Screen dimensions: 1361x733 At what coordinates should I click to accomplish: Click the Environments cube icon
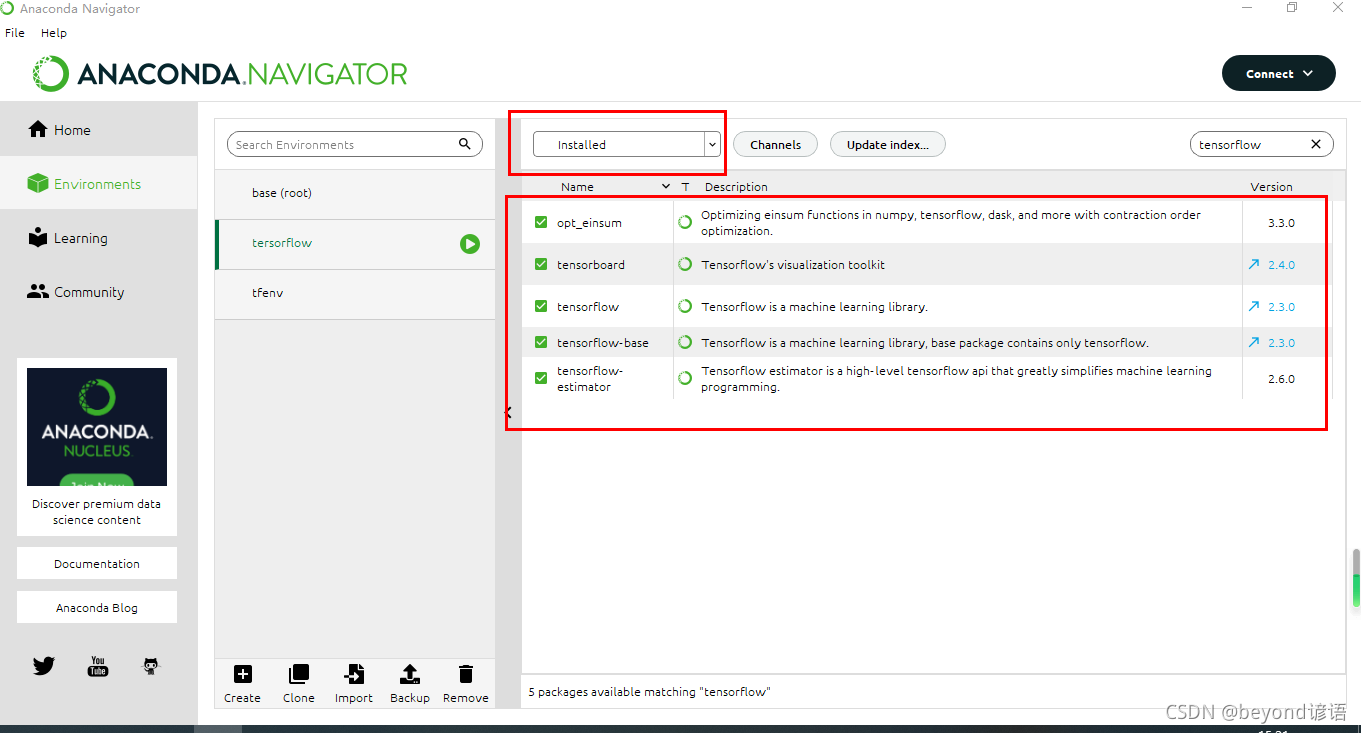38,184
